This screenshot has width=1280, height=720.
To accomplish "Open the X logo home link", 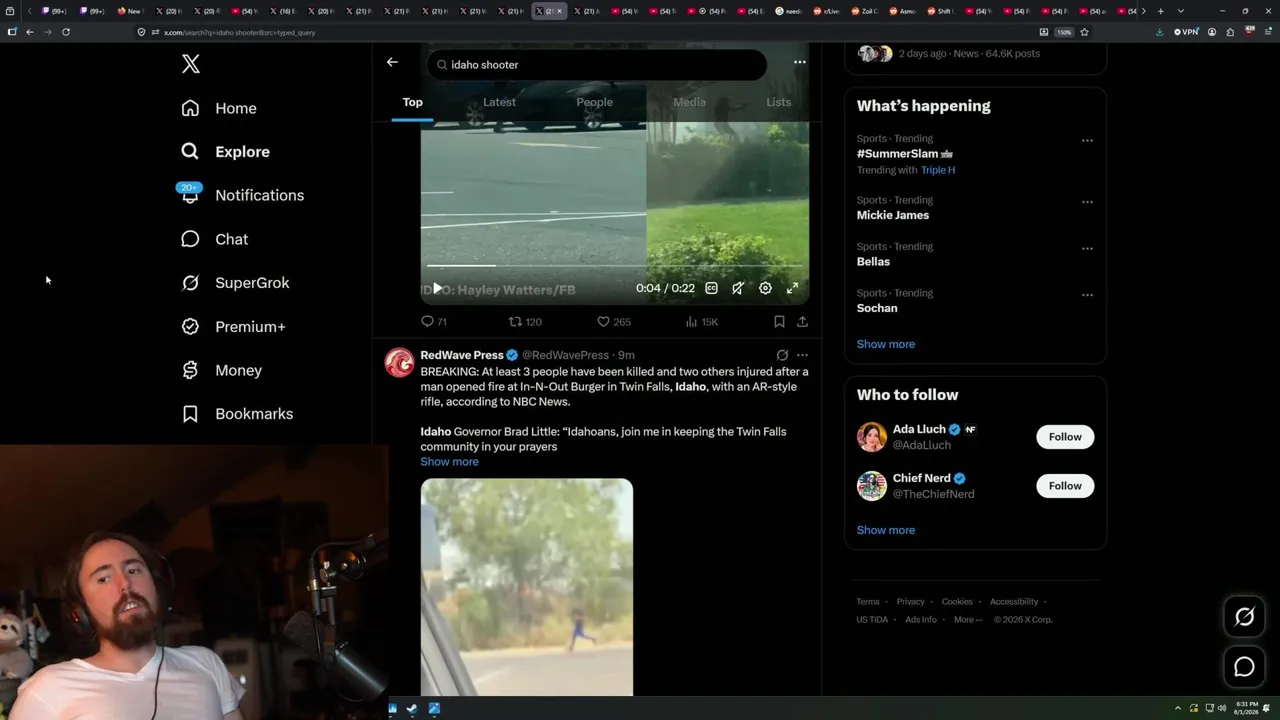I will tap(191, 64).
